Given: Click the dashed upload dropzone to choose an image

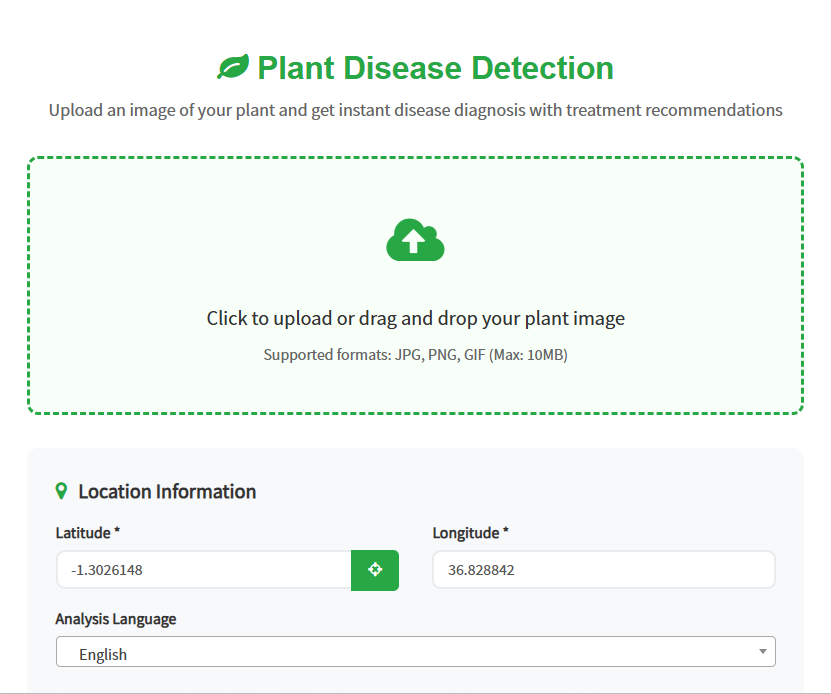Looking at the screenshot, I should pyautogui.click(x=415, y=285).
